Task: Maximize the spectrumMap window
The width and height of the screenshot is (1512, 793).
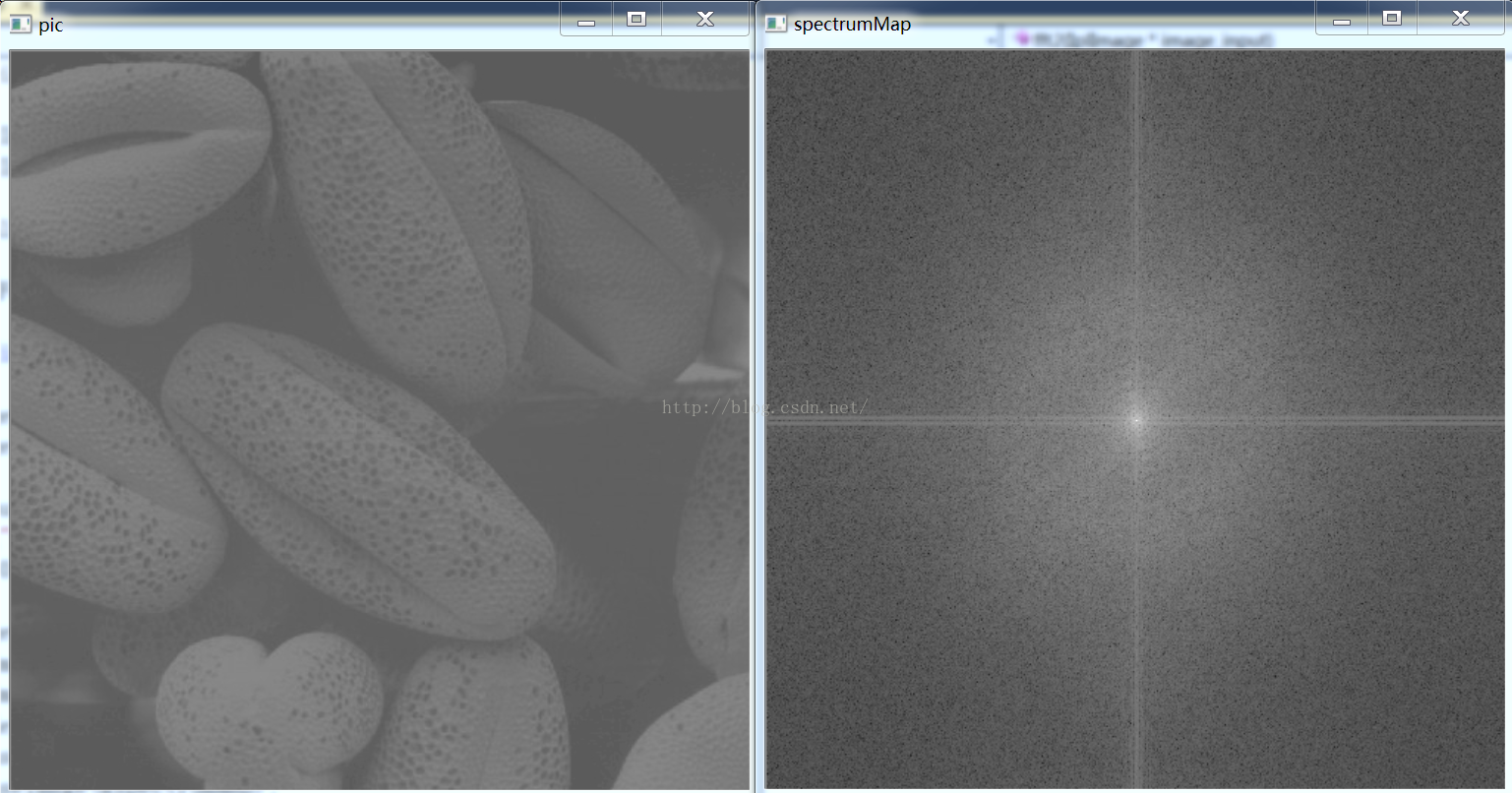Action: (1392, 19)
